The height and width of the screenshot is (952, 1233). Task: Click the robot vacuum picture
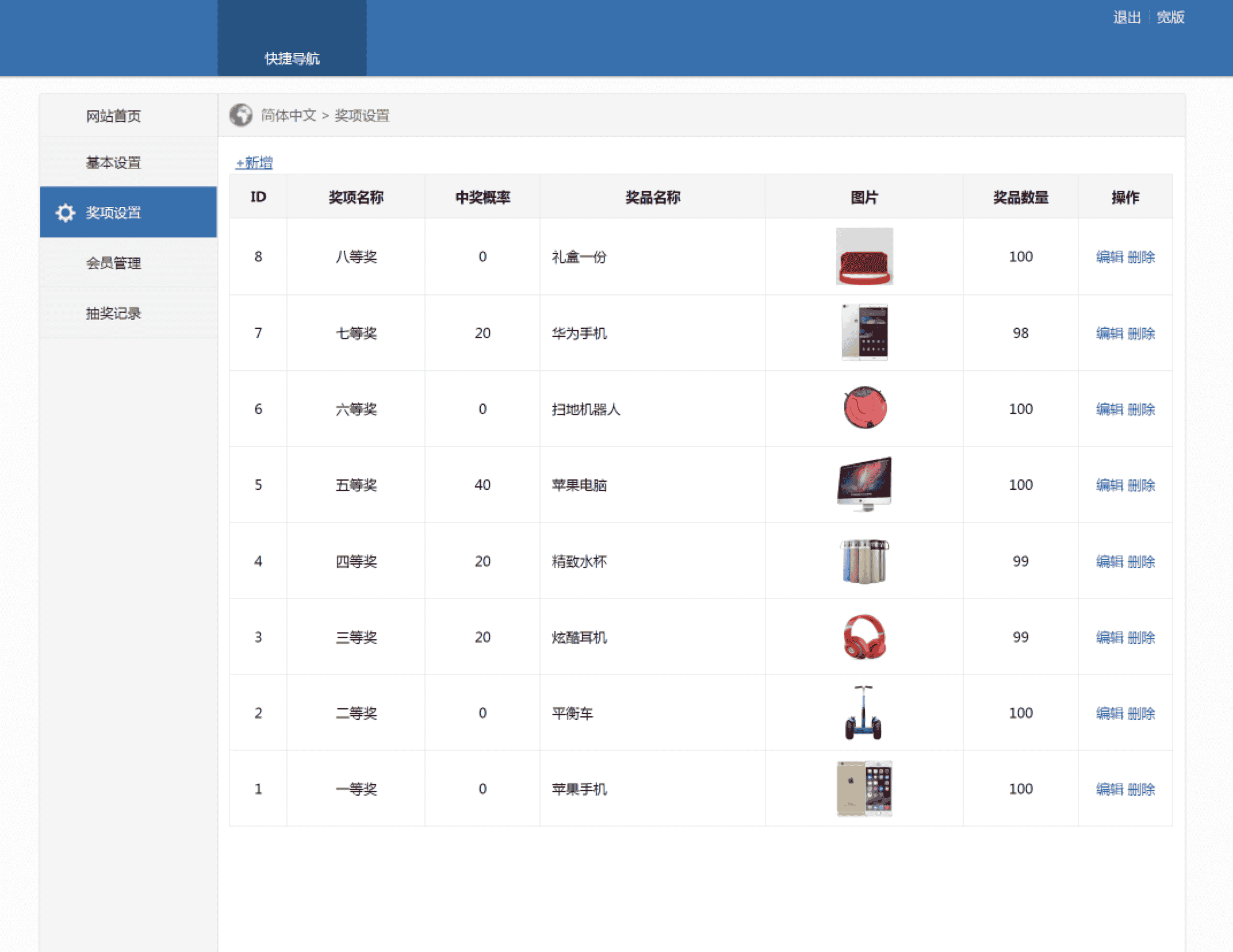point(864,408)
